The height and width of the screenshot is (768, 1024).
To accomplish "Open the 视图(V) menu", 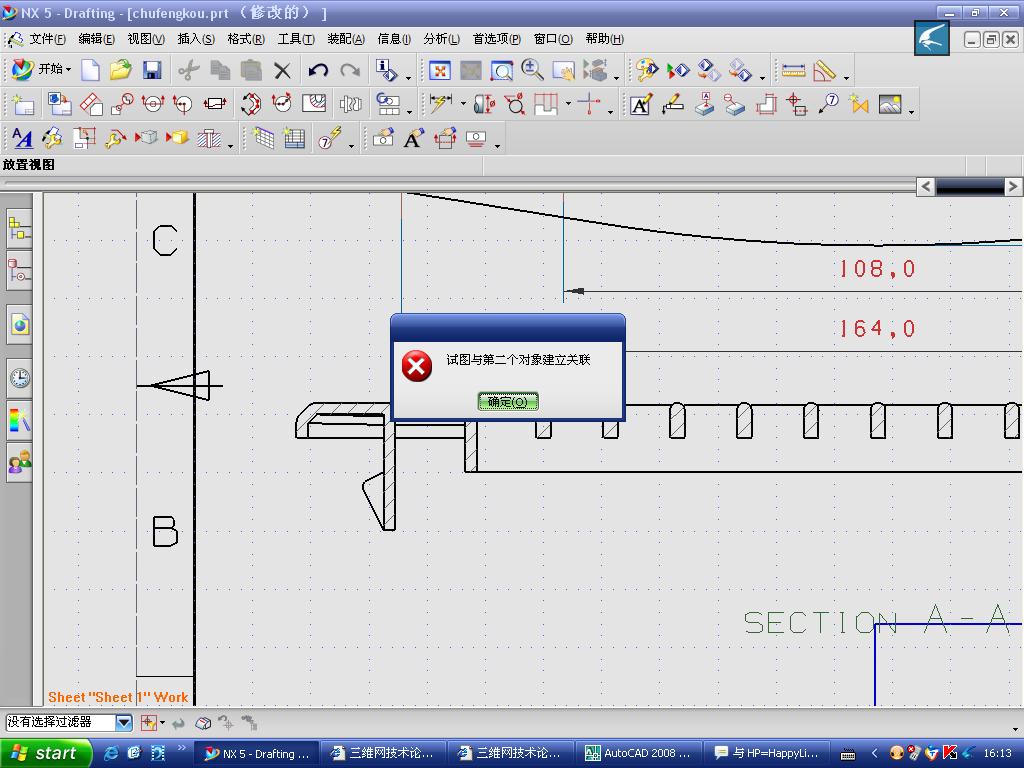I will coord(146,39).
